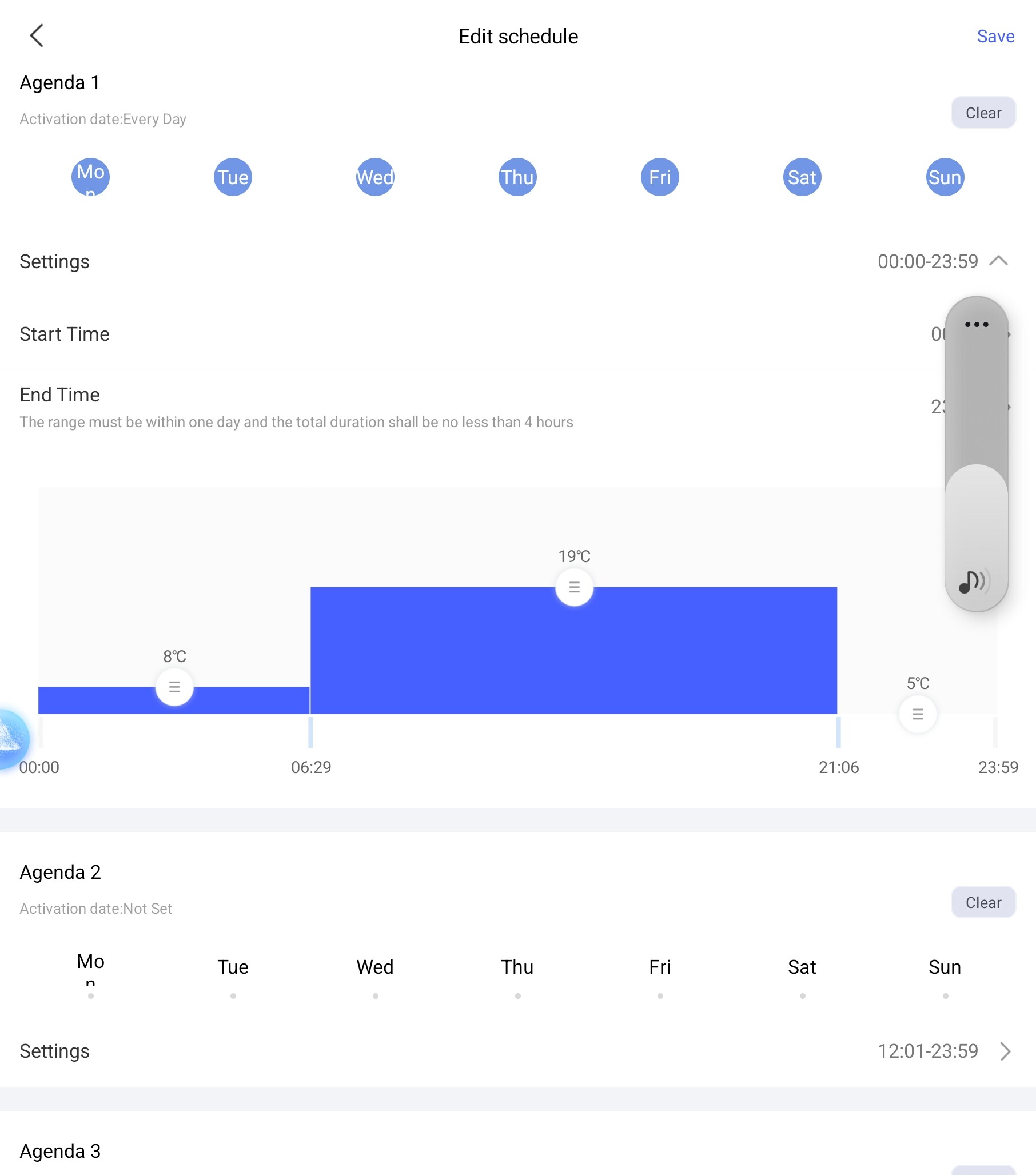Screen dimensions: 1036x1175
Task: Save the edited schedule
Action: pyautogui.click(x=995, y=36)
